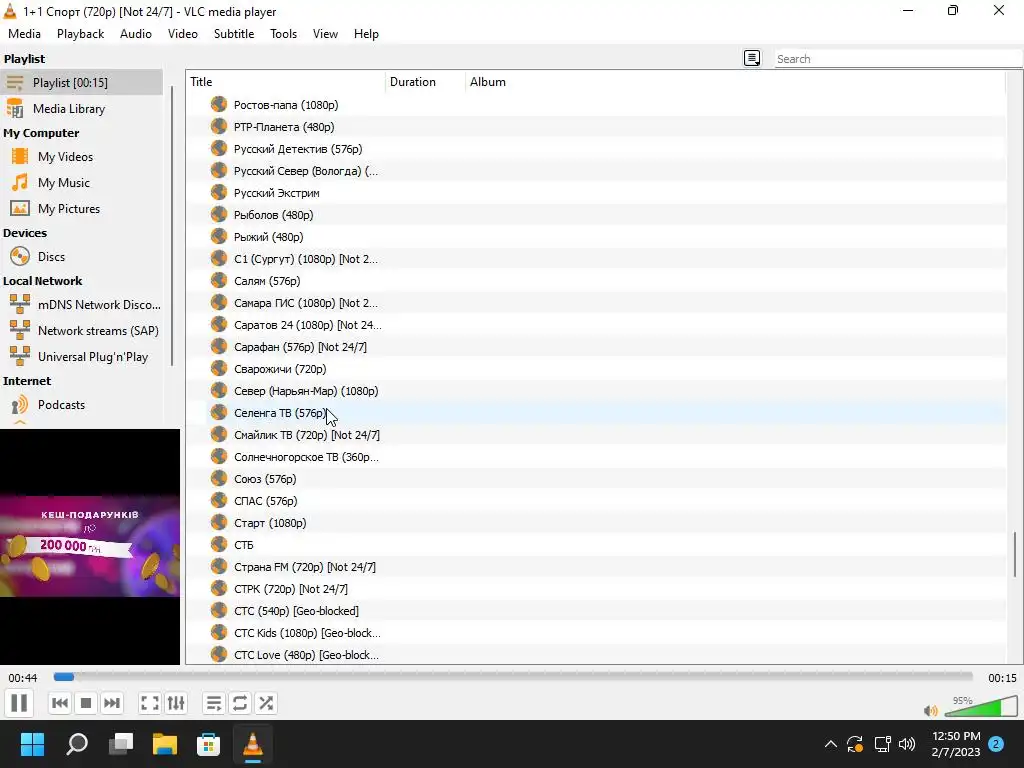Open the Subtitle menu
Image resolution: width=1024 pixels, height=768 pixels.
point(234,34)
